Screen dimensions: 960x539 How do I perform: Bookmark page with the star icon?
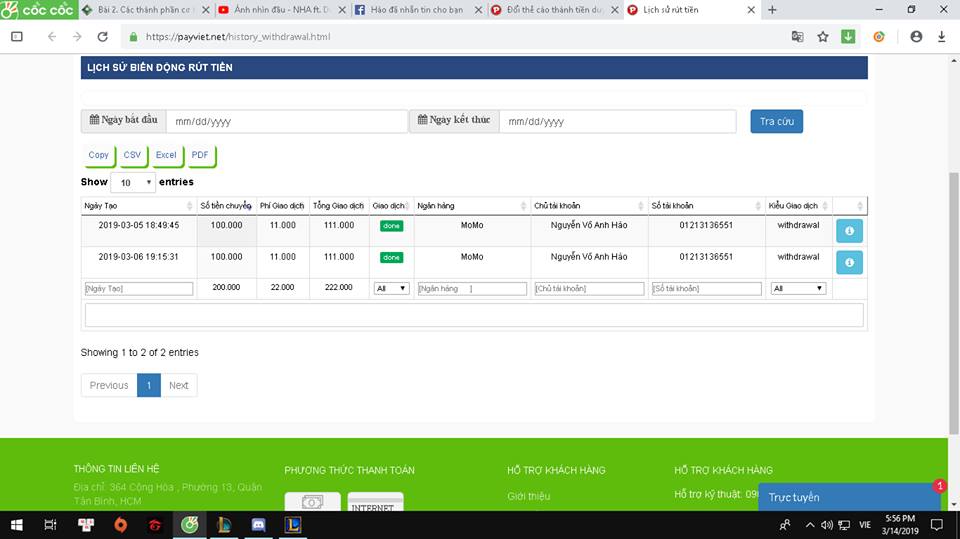click(823, 37)
